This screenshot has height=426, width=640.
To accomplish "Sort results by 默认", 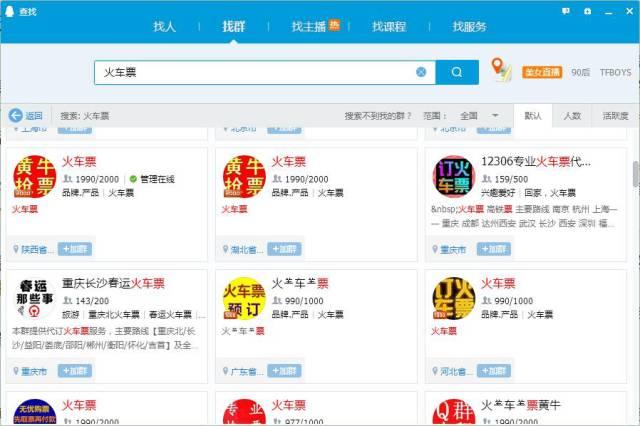I will [x=533, y=116].
